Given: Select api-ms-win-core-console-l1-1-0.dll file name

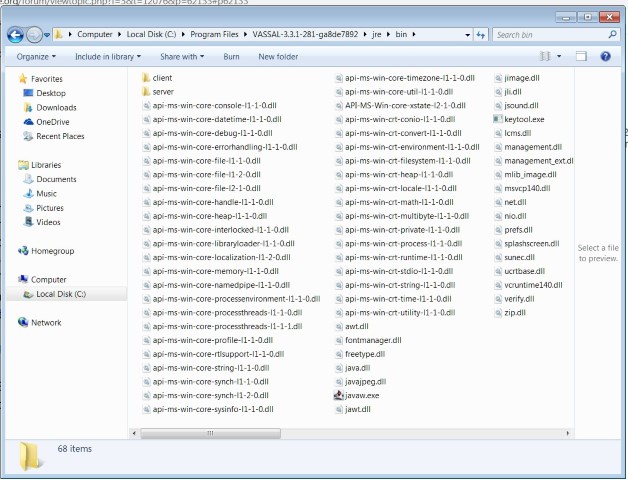Looking at the screenshot, I should (x=214, y=106).
